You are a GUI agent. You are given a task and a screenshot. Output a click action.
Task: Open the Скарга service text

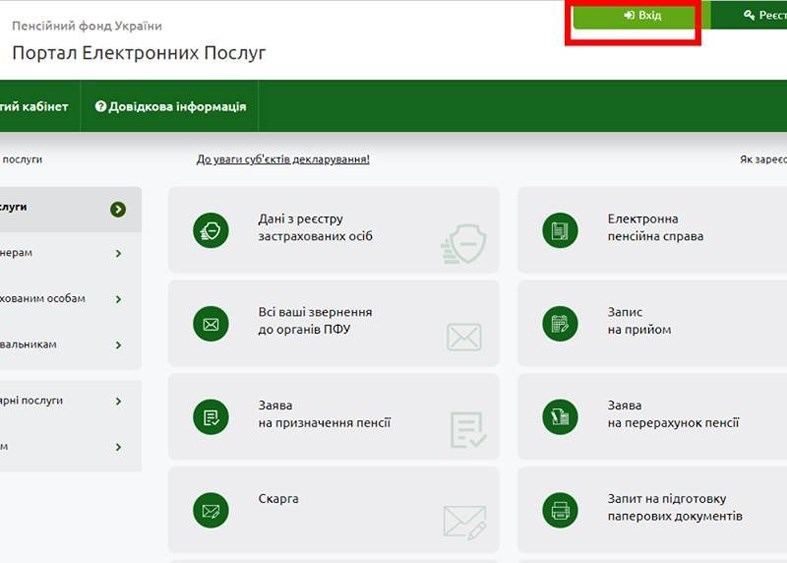point(279,499)
